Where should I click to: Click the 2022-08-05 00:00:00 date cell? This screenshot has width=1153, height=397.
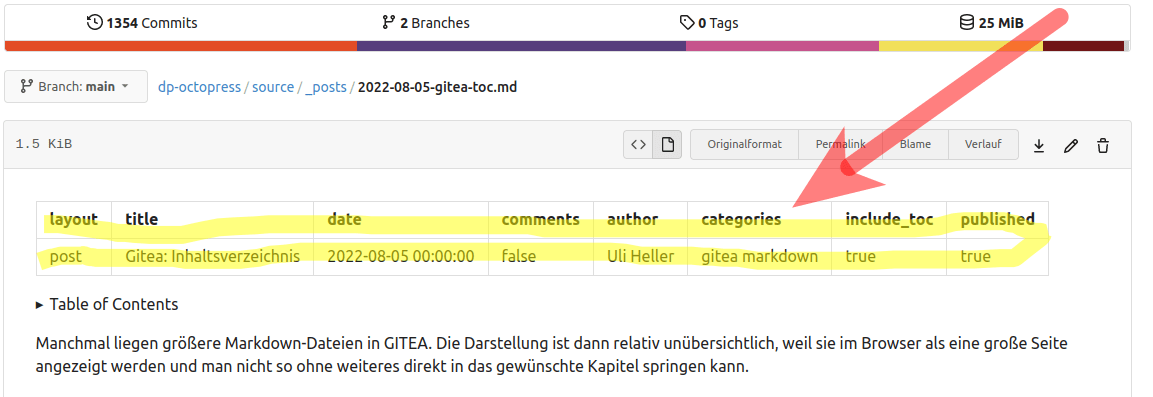(x=401, y=257)
